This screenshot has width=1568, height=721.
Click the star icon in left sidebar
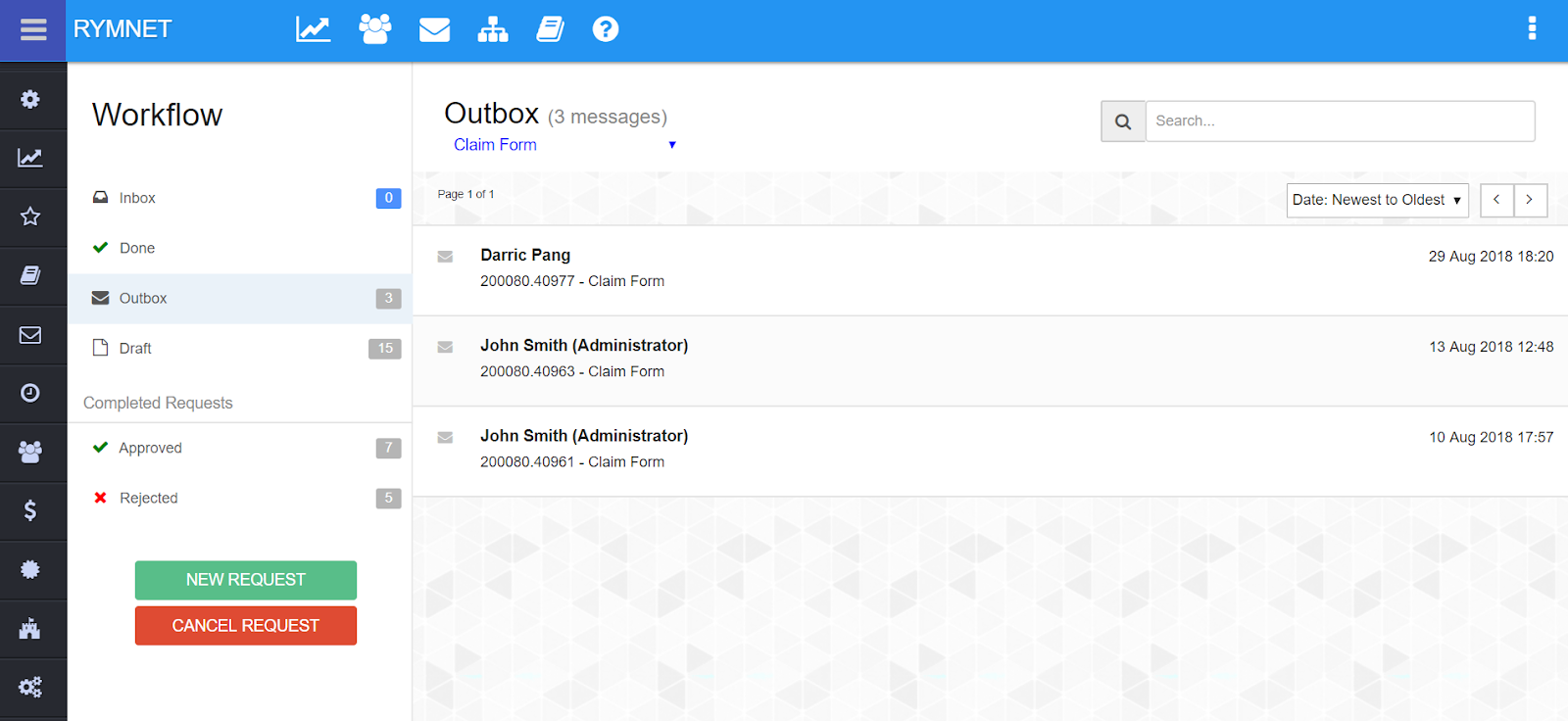point(30,216)
